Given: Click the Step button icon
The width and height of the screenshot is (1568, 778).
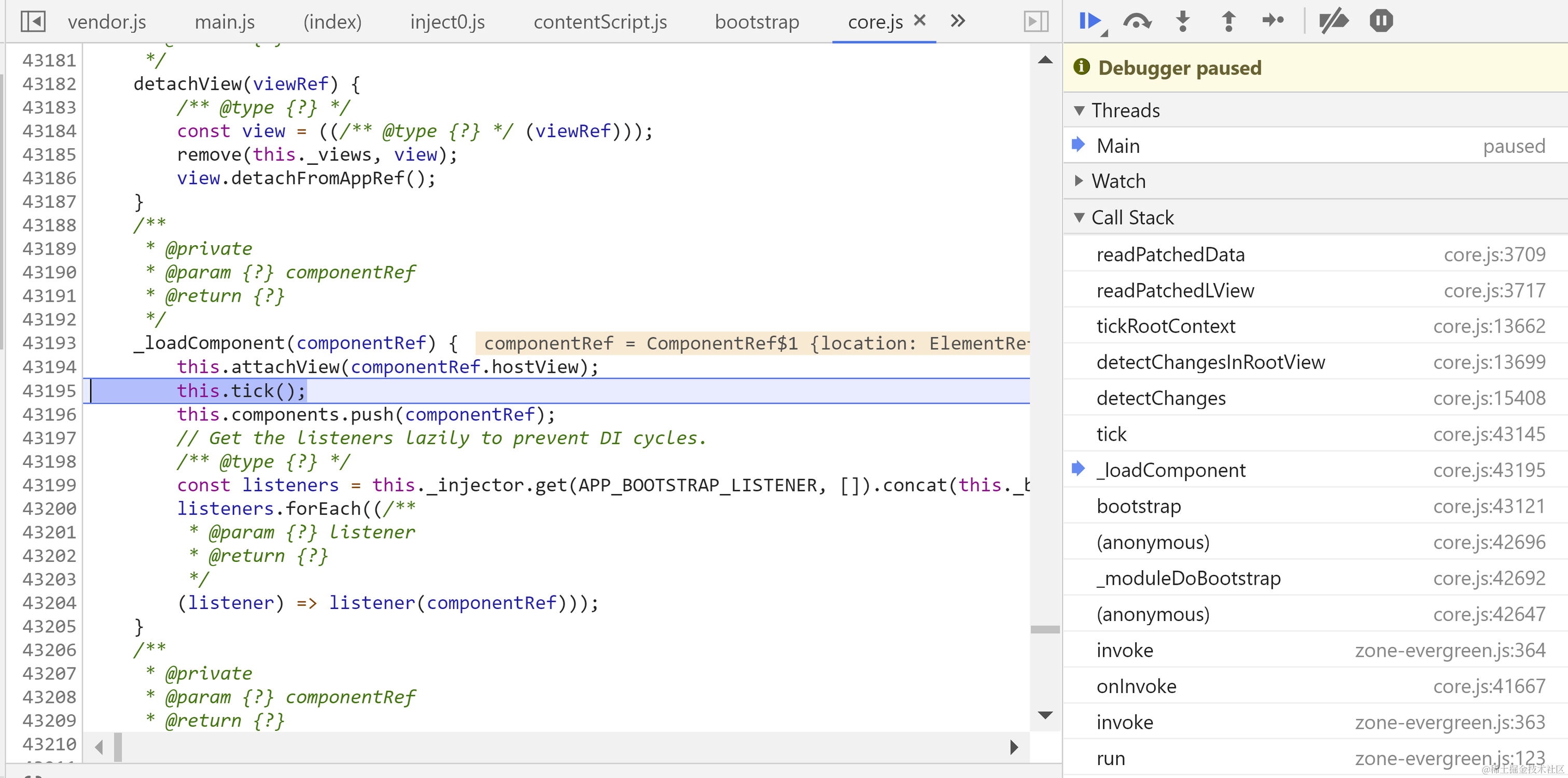Looking at the screenshot, I should click(1273, 21).
